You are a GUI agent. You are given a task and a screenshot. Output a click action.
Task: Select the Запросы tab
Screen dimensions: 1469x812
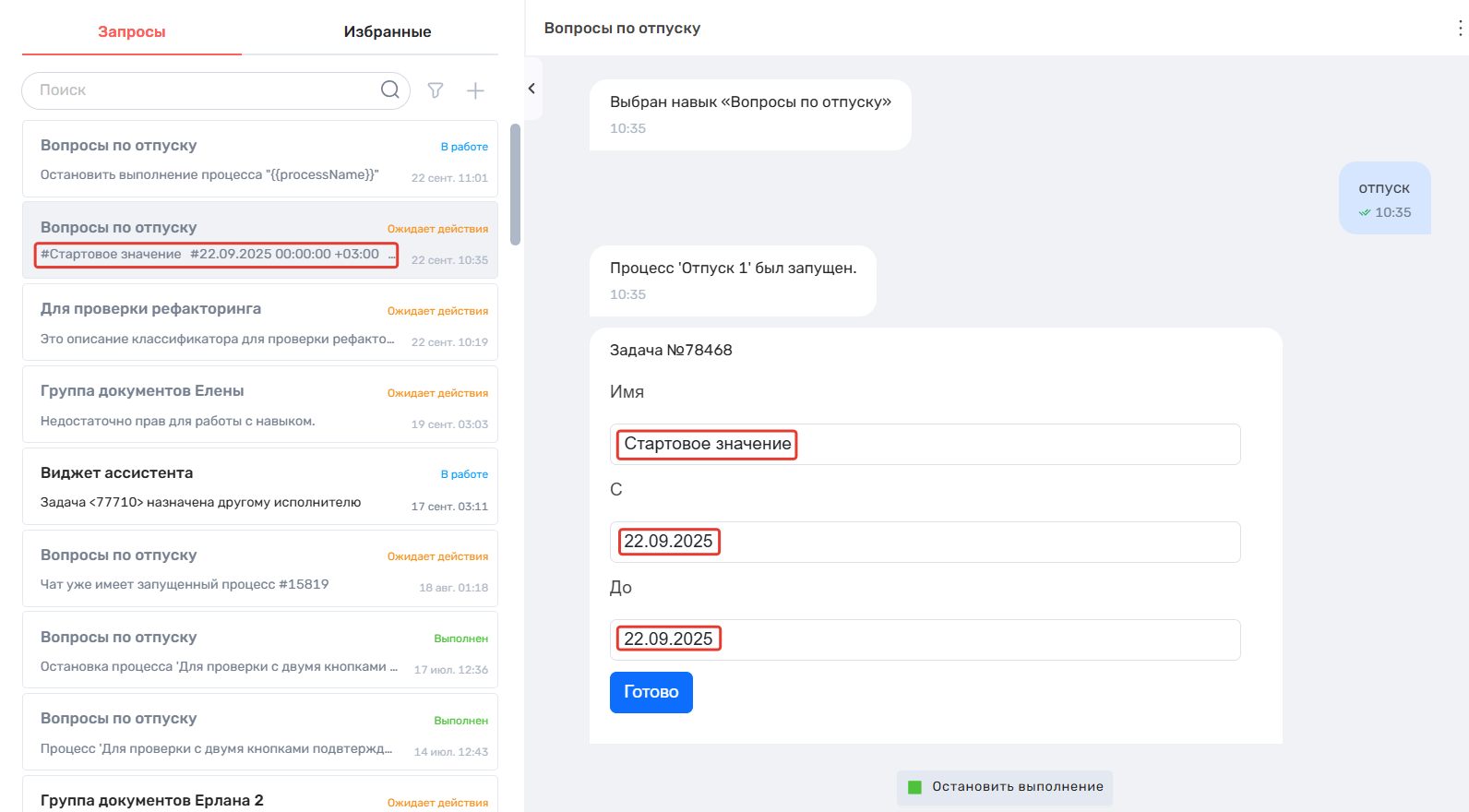click(132, 31)
